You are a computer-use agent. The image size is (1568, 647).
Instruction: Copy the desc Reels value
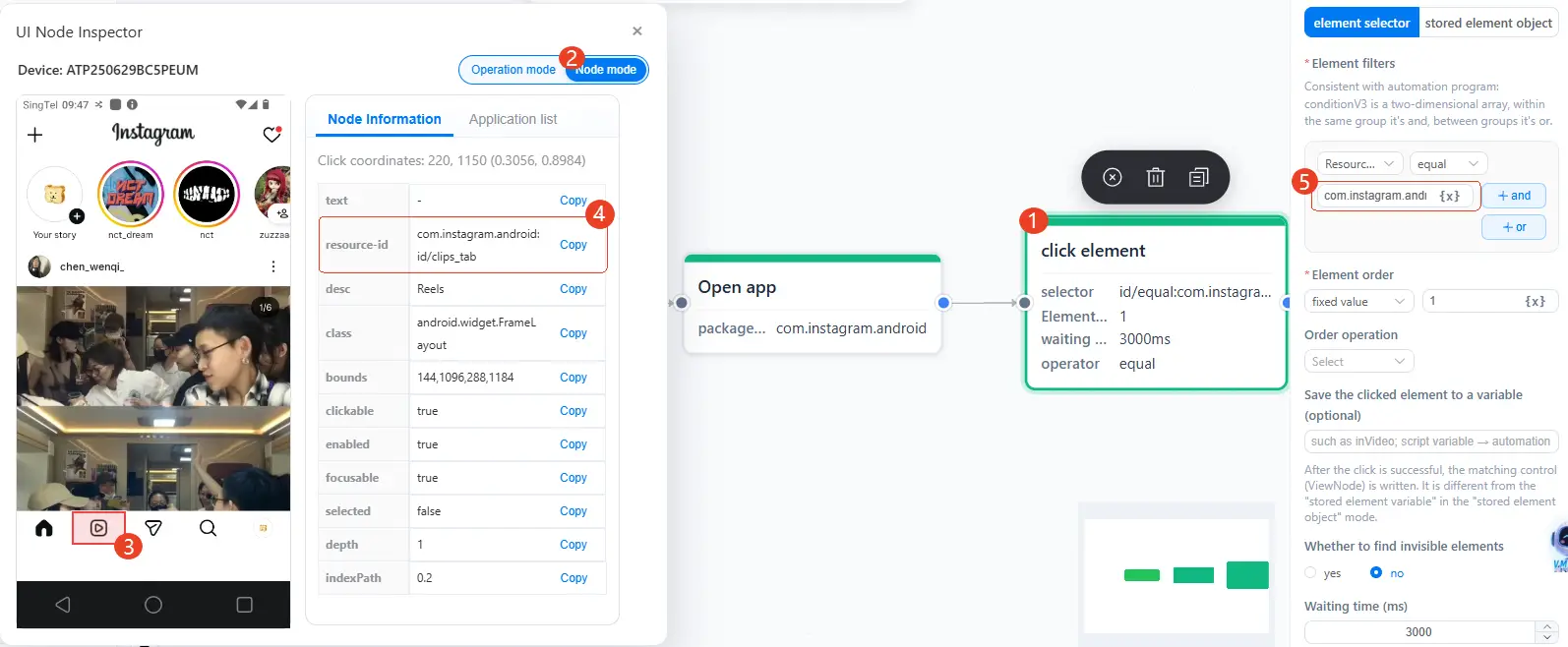coord(573,289)
